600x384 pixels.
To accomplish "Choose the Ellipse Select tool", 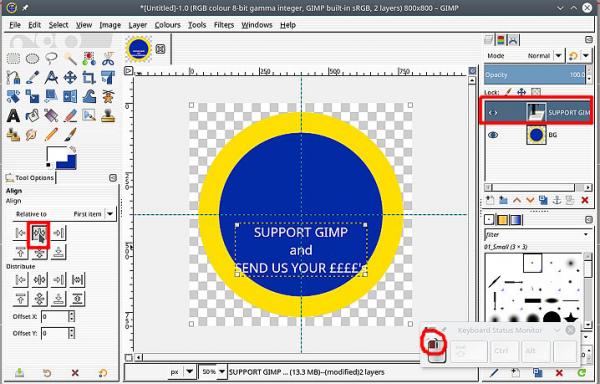I will pyautogui.click(x=33, y=59).
